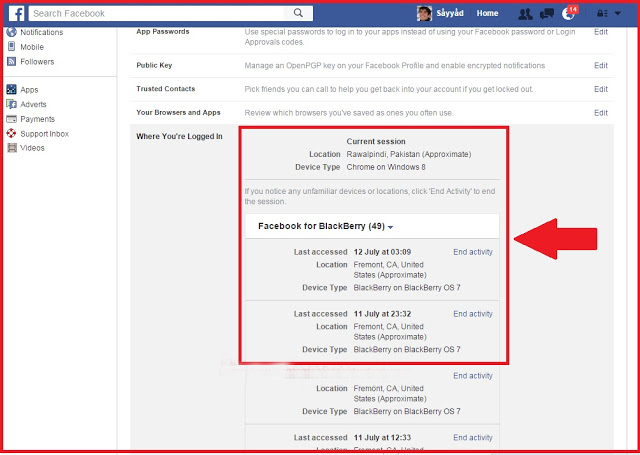
Task: Open the Home link in top bar
Action: tap(487, 13)
